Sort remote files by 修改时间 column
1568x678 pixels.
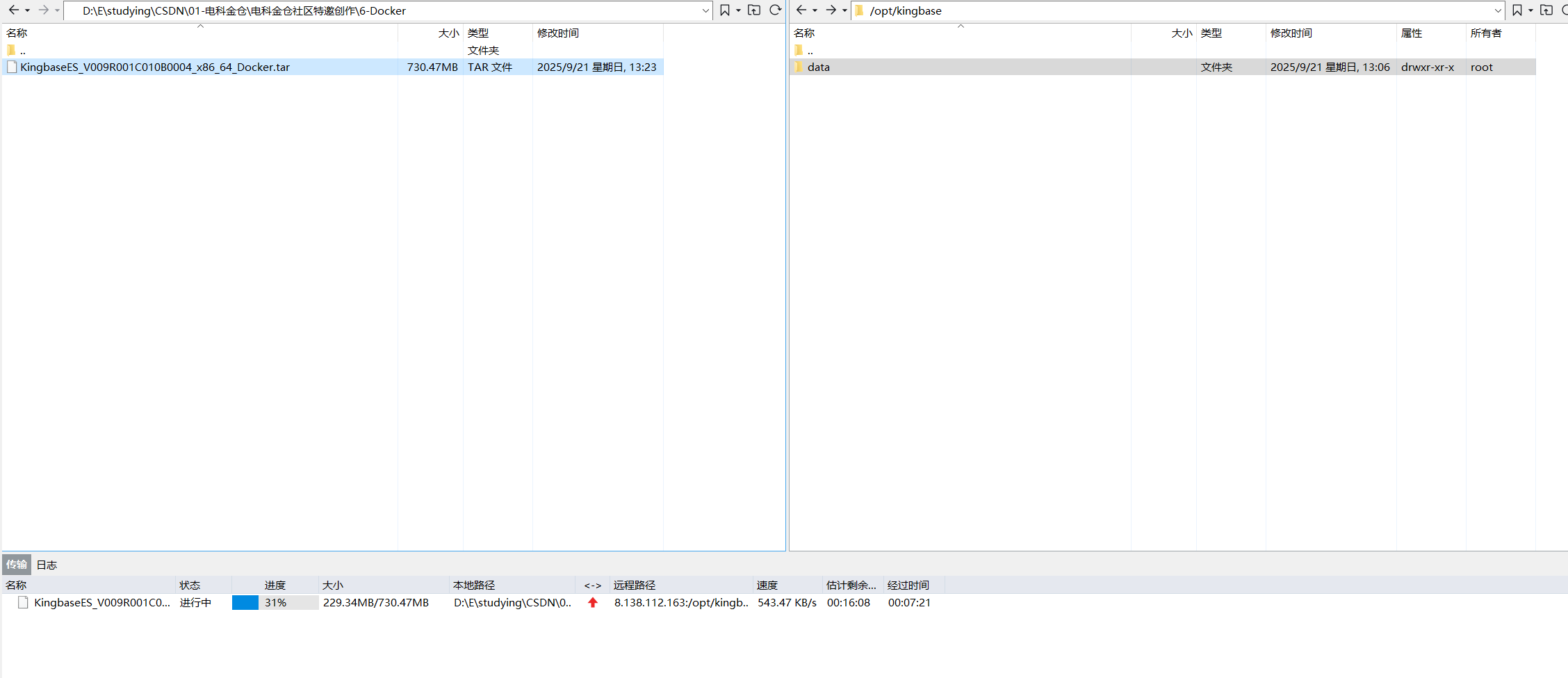click(x=1291, y=33)
